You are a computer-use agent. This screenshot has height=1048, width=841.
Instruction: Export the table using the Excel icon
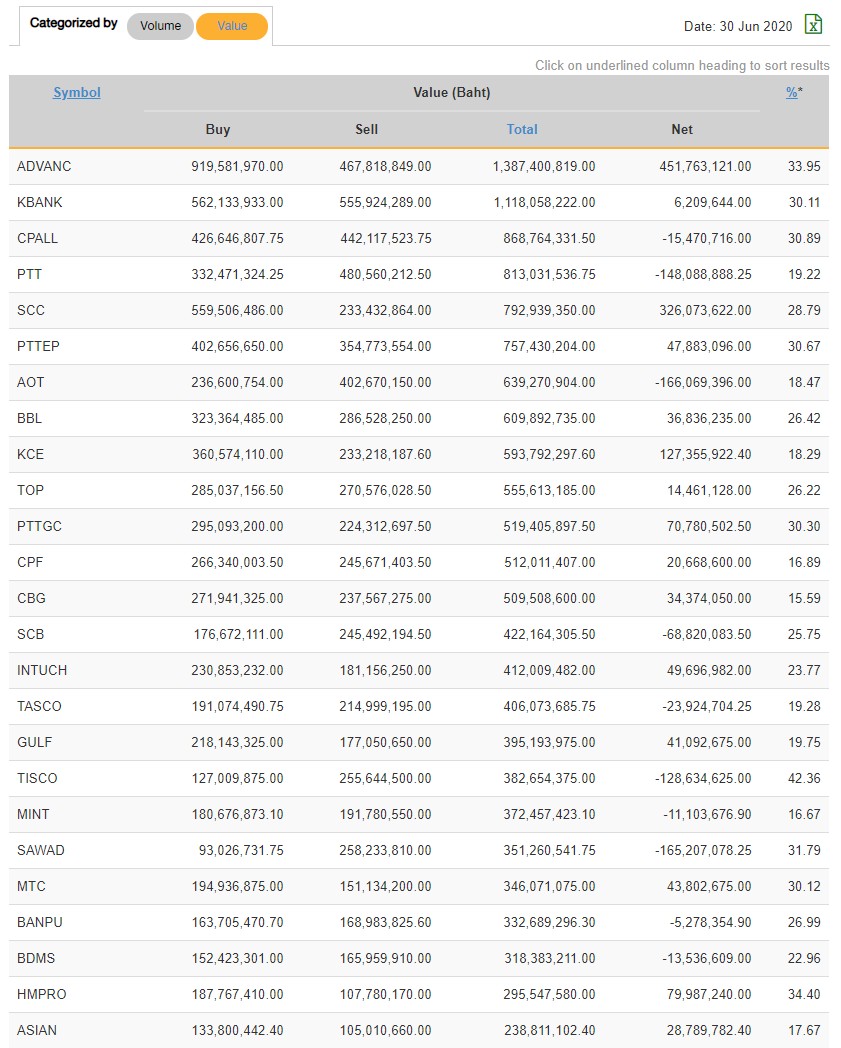[x=814, y=25]
